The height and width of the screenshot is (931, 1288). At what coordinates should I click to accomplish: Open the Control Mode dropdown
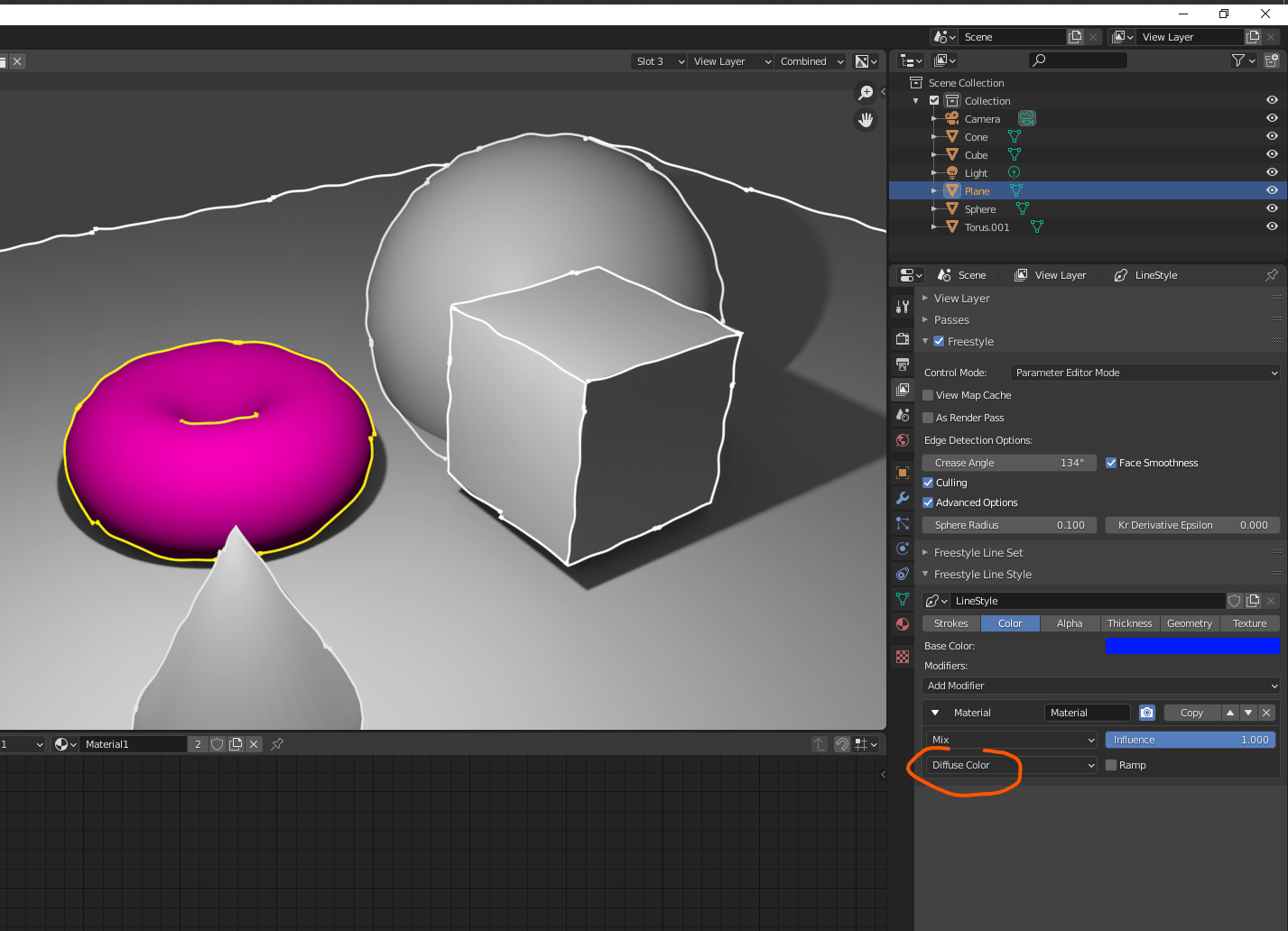1144,372
